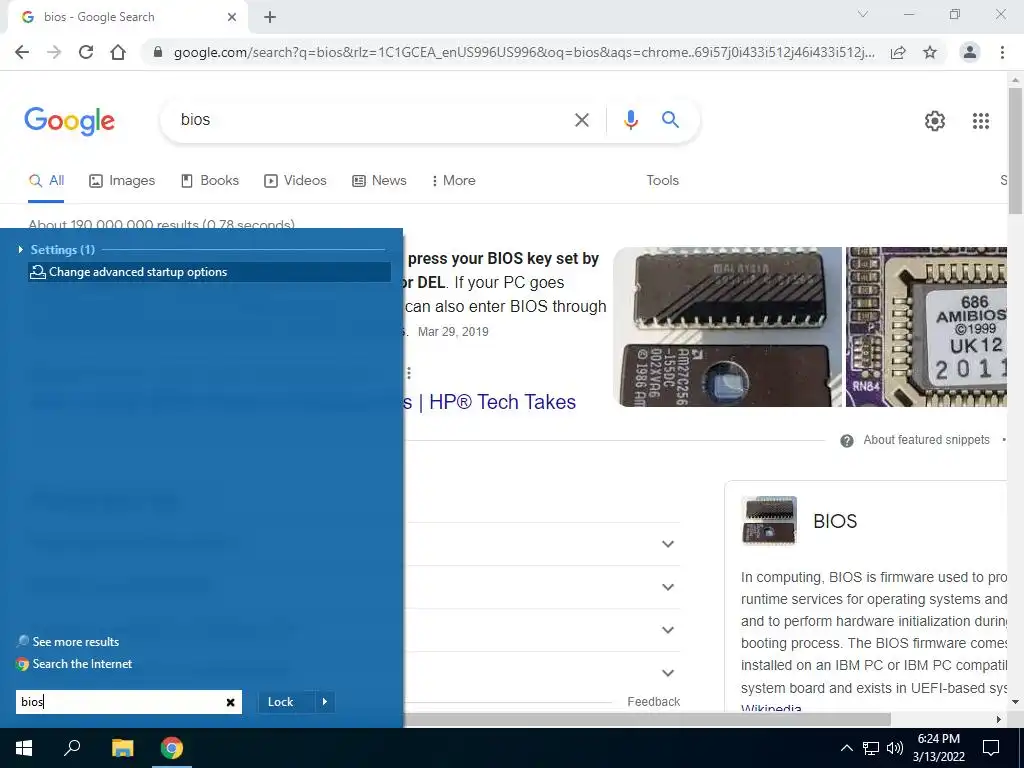Click Search the Internet

click(74, 664)
